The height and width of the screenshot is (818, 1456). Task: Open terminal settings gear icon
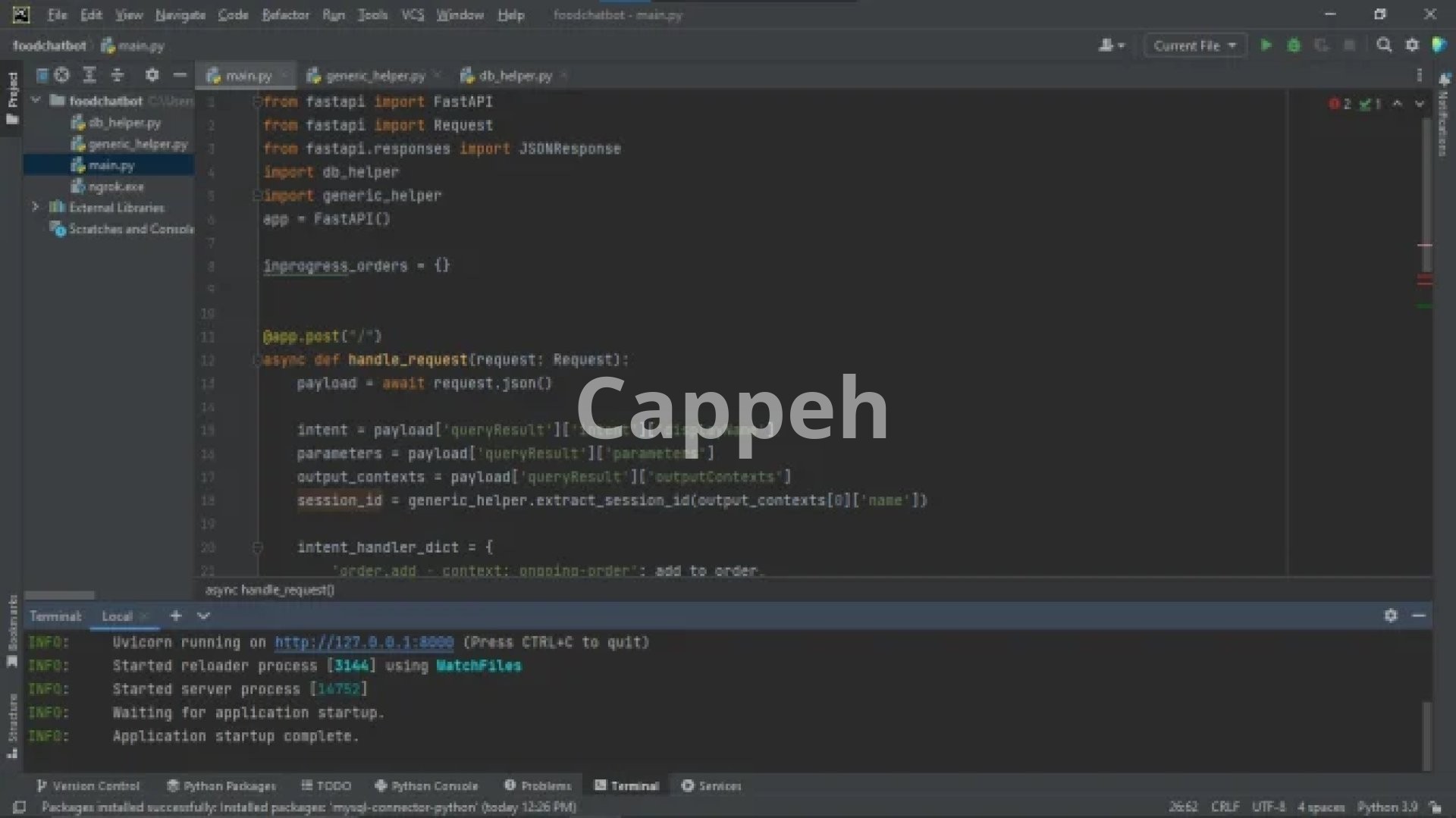click(1390, 616)
